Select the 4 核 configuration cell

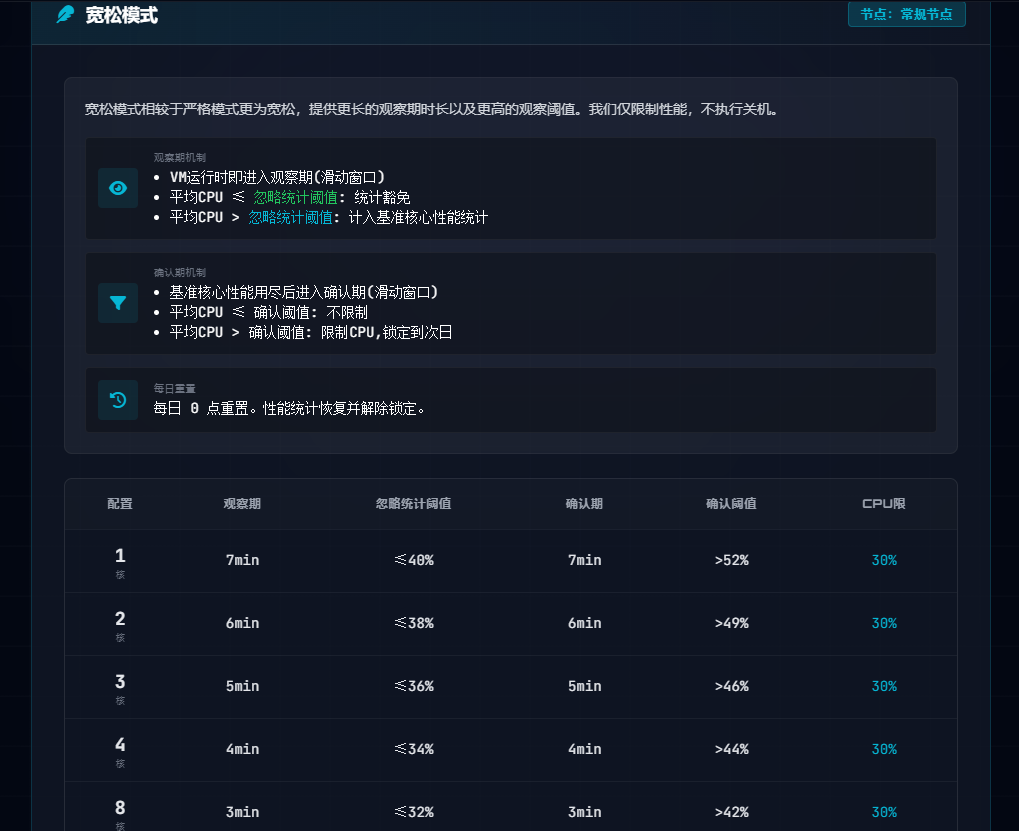click(x=120, y=750)
